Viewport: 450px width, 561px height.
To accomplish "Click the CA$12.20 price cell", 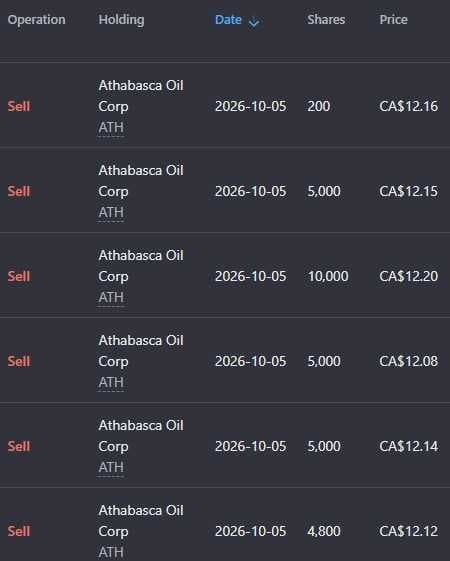I will click(x=409, y=276).
